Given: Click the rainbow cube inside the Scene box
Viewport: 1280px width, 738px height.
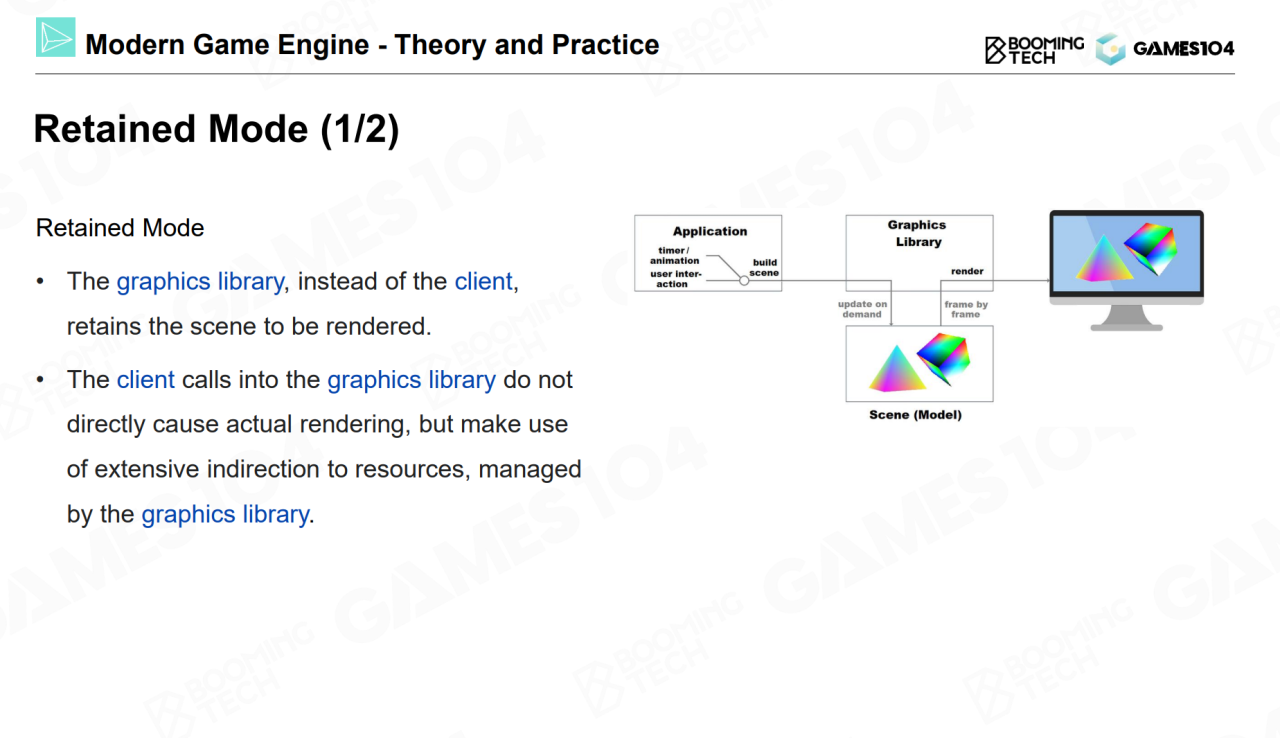Looking at the screenshot, I should [x=944, y=356].
